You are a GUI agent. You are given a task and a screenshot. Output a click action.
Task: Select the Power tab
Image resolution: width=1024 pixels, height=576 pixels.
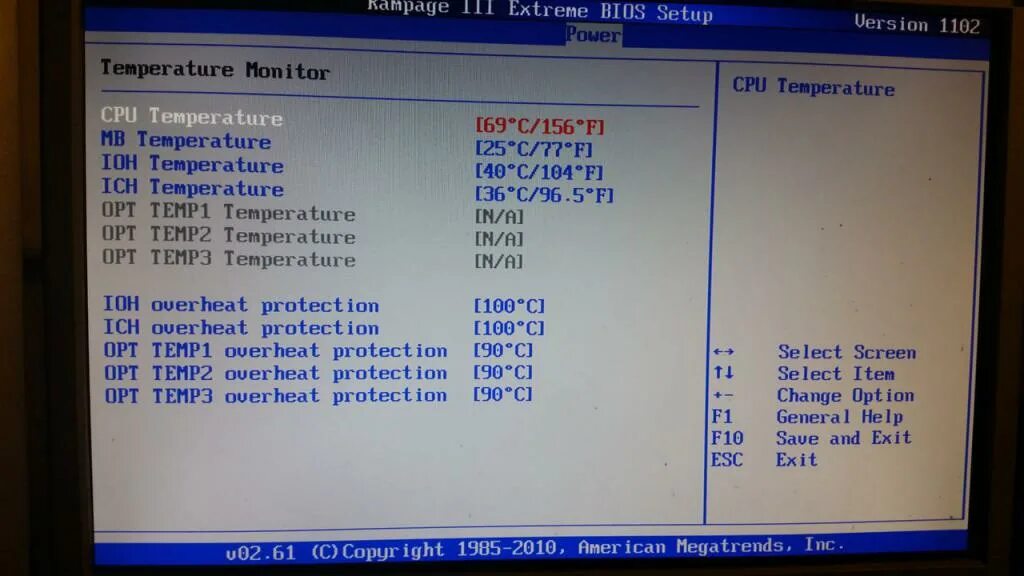[x=593, y=35]
